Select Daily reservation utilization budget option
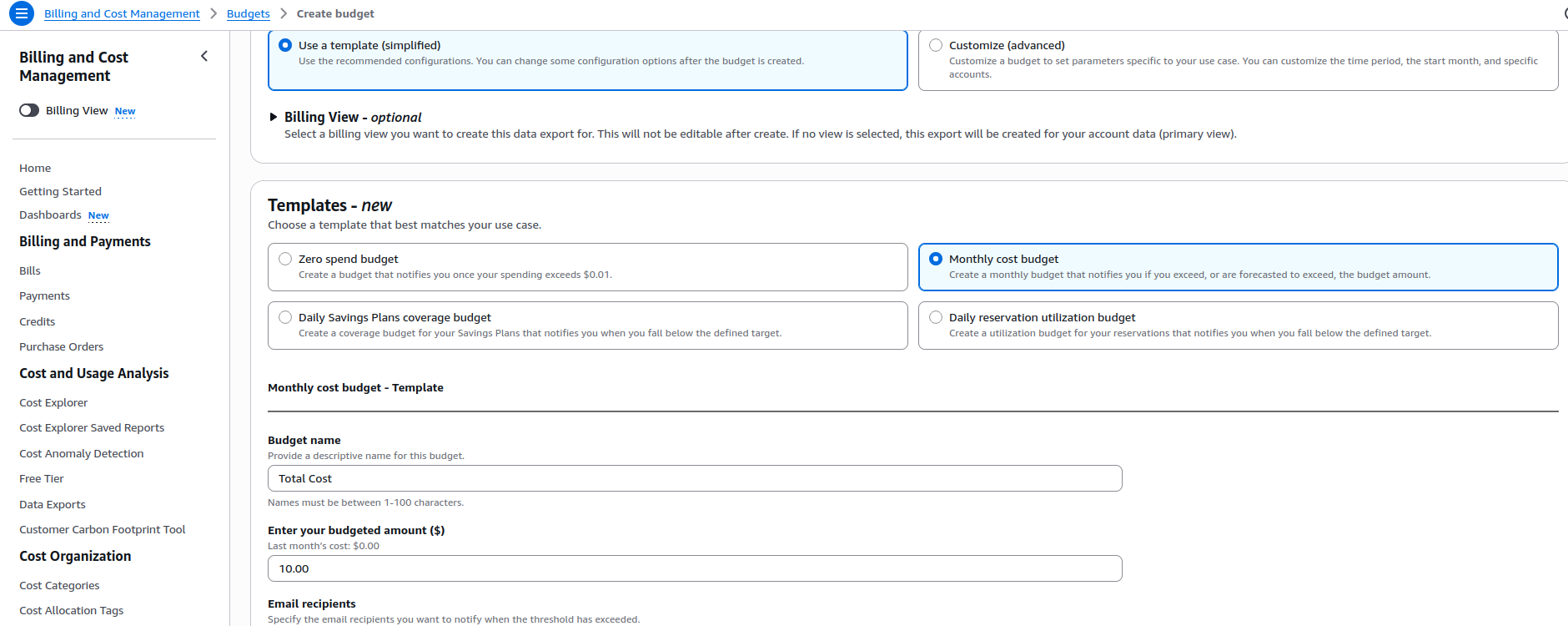Screen dimensions: 1568x626 point(936,317)
